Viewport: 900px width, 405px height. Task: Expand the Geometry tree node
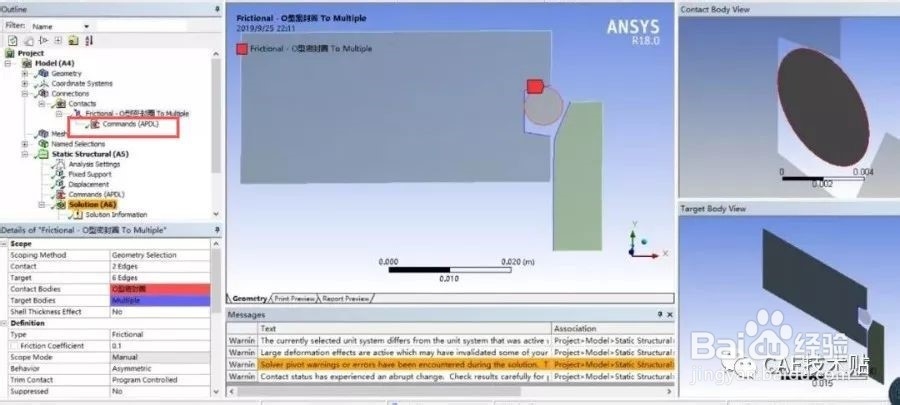coord(25,73)
